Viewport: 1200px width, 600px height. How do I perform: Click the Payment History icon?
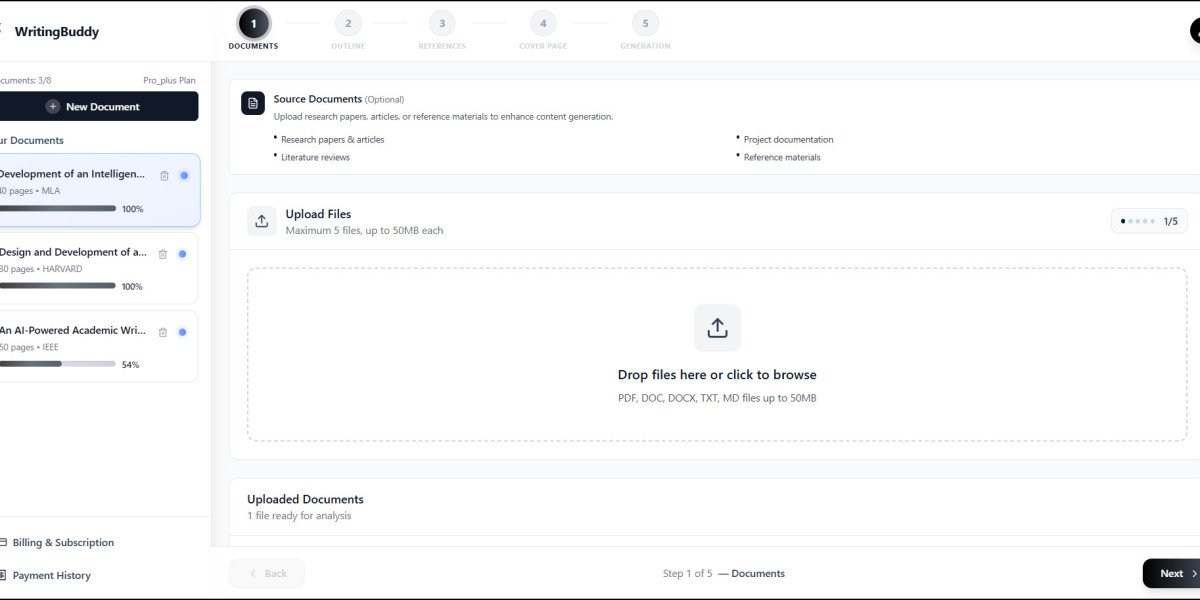coord(3,575)
